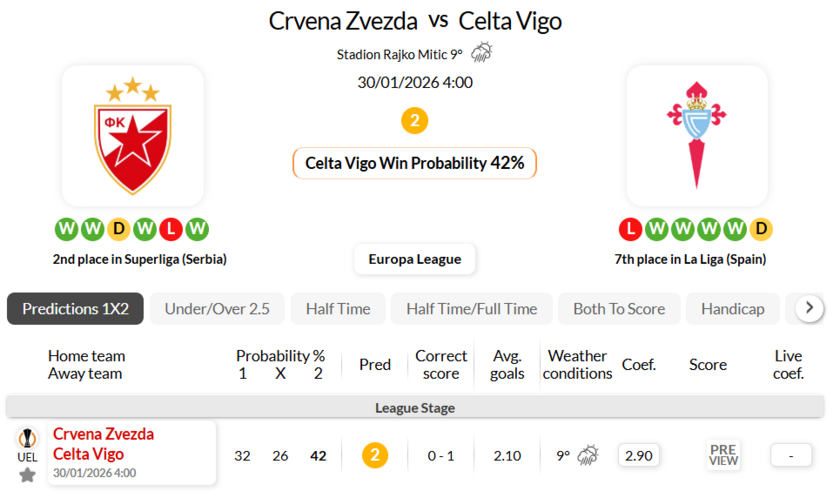The width and height of the screenshot is (840, 498).
Task: Open the PREVIEW match button
Action: coord(723,456)
